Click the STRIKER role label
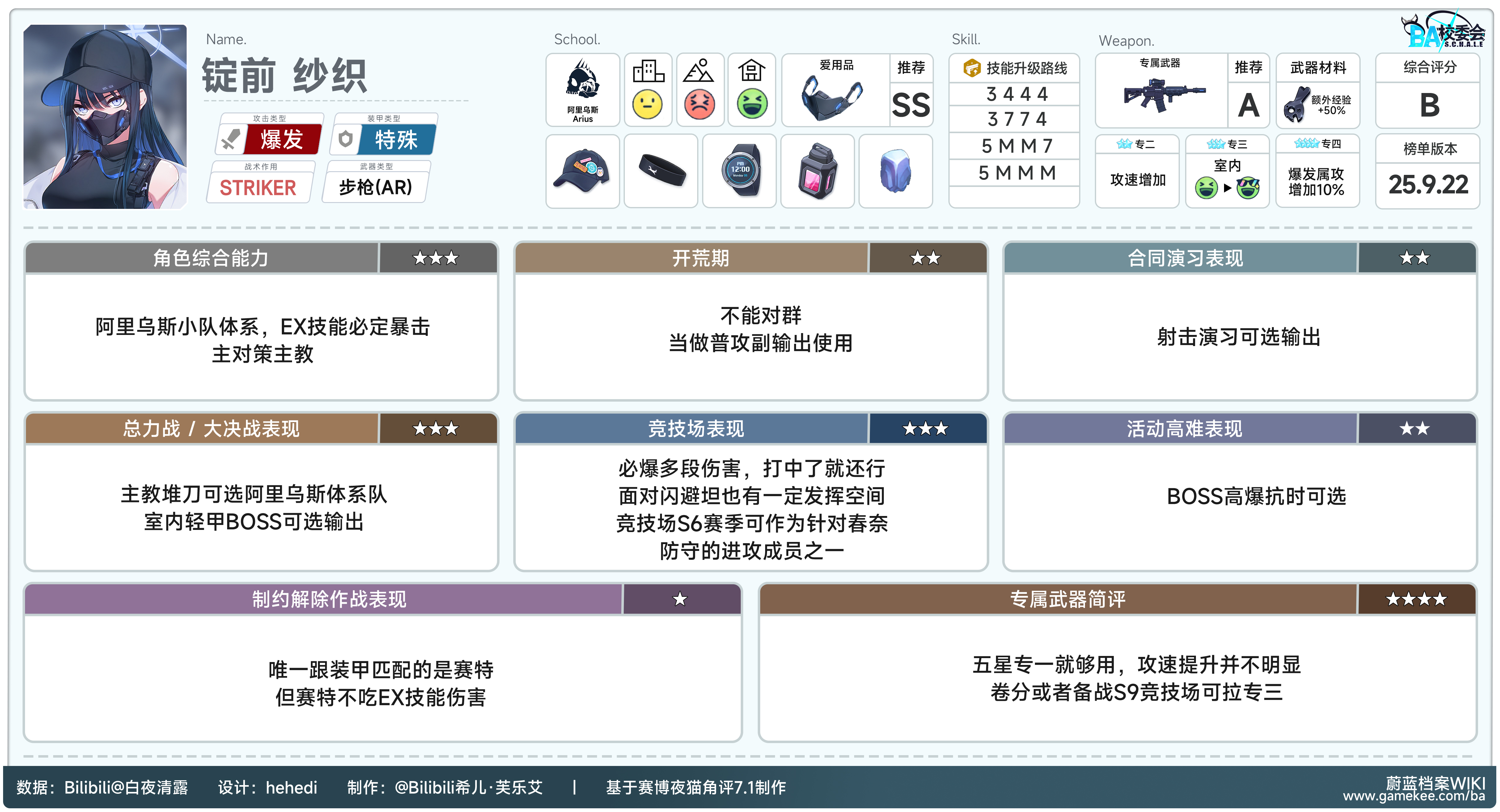This screenshot has width=1500, height=812. tap(257, 188)
